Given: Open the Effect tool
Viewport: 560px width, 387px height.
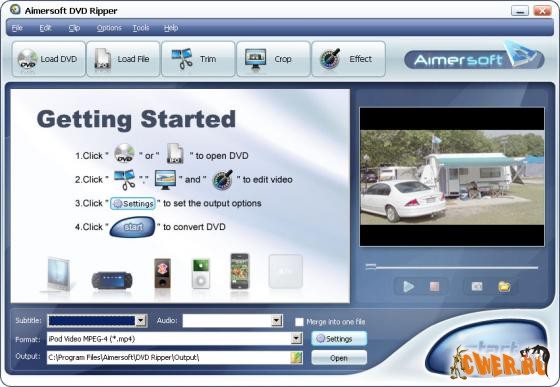Looking at the screenshot, I should click(349, 59).
